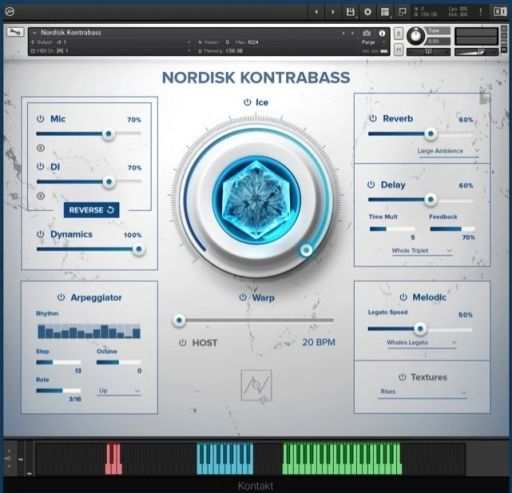Click the DI volume slider handle
The height and width of the screenshot is (493, 512).
click(x=108, y=182)
